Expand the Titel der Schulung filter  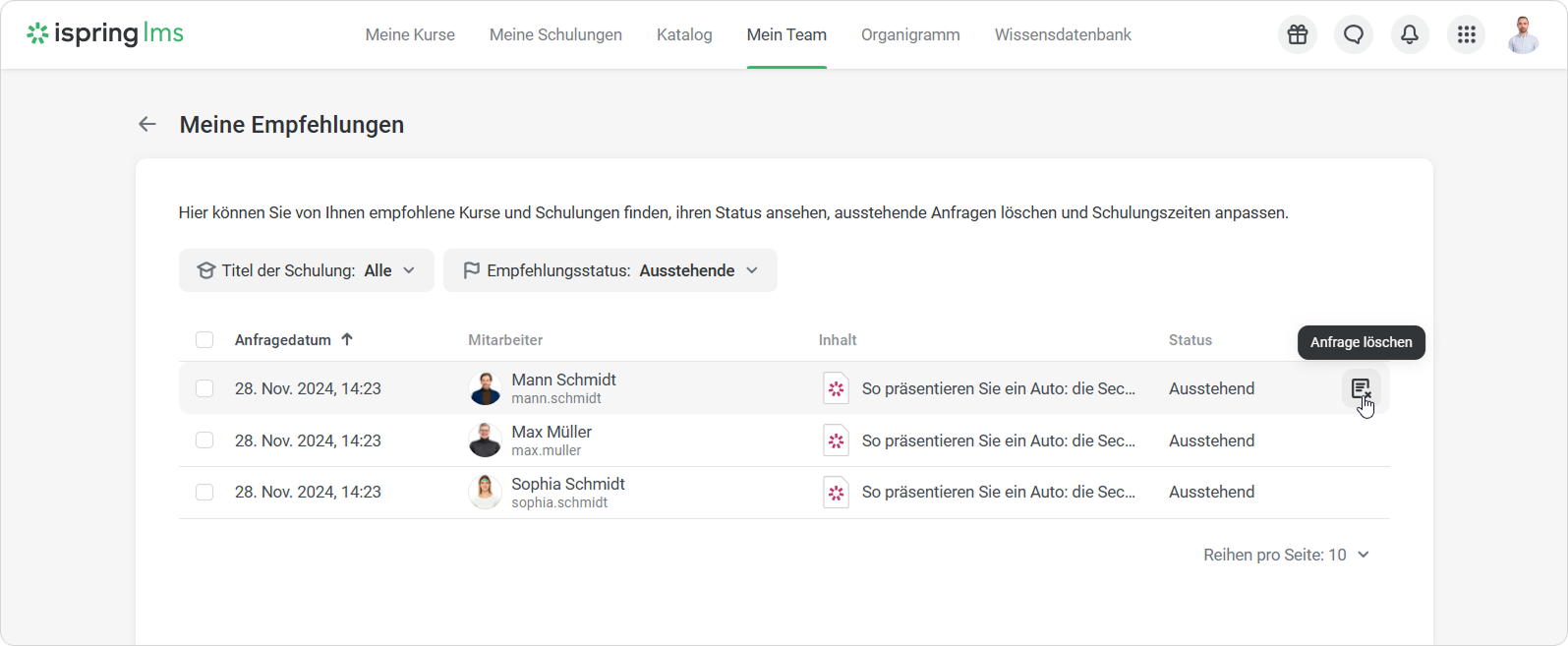[306, 270]
